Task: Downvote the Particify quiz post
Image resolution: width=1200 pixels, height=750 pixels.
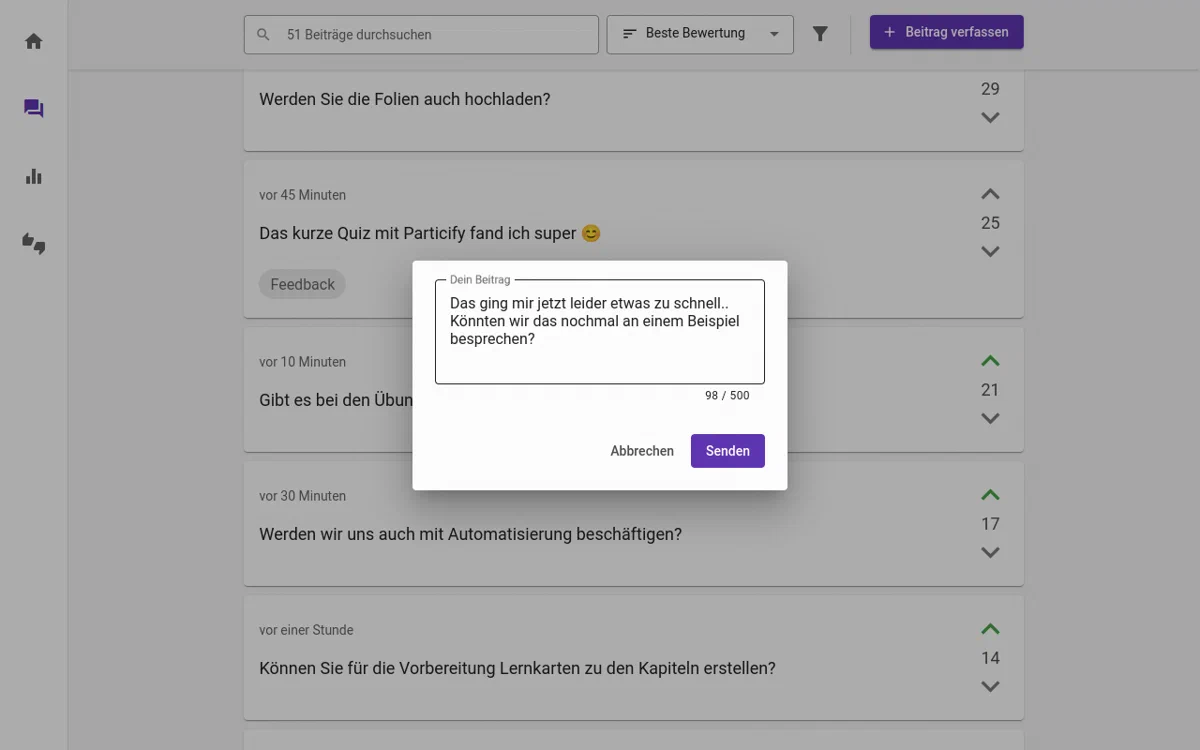Action: point(990,252)
